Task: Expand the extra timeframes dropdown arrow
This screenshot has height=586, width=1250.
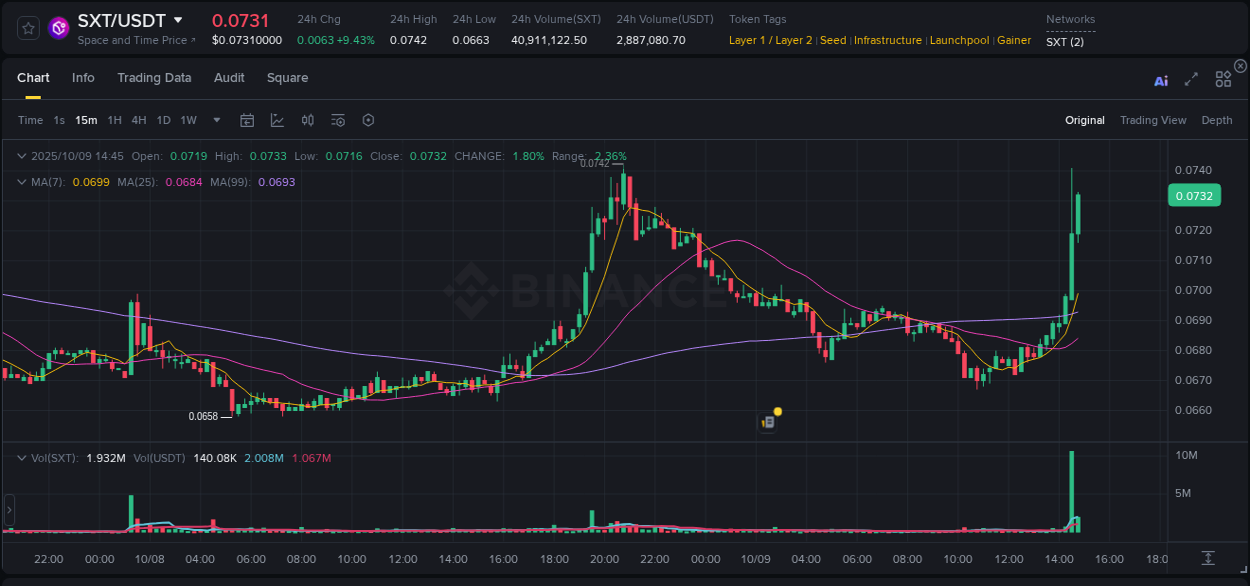Action: tap(215, 120)
